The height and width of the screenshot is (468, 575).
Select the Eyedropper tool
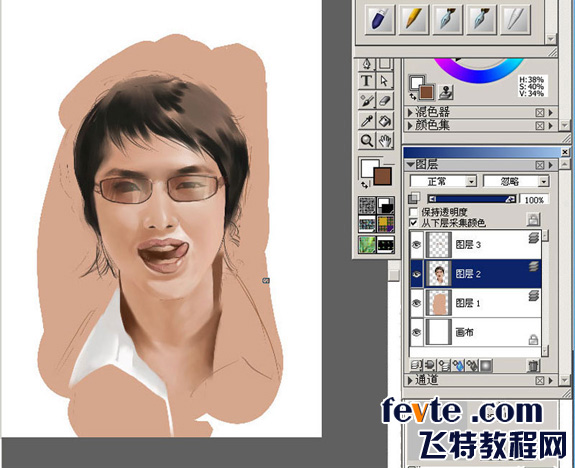tap(367, 120)
